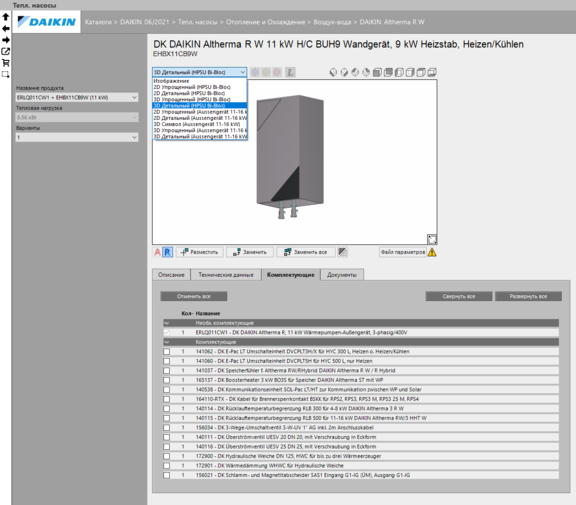Collapse the Комплектующие section chevron
This screenshot has width=576, height=505.
[167, 342]
